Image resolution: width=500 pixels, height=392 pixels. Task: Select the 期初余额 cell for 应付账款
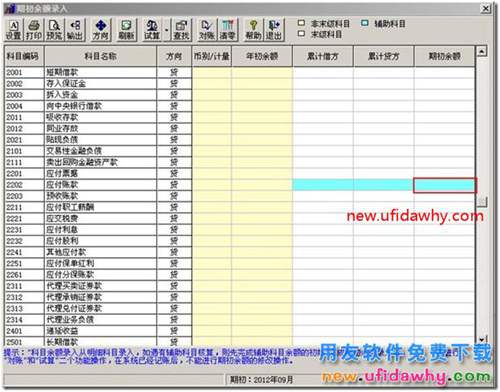point(445,185)
